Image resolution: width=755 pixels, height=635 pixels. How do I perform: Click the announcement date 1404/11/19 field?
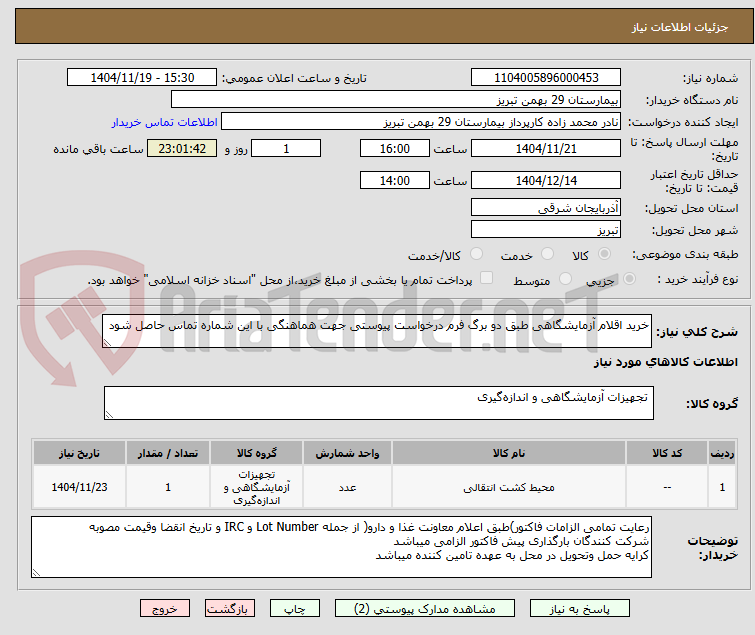142,78
